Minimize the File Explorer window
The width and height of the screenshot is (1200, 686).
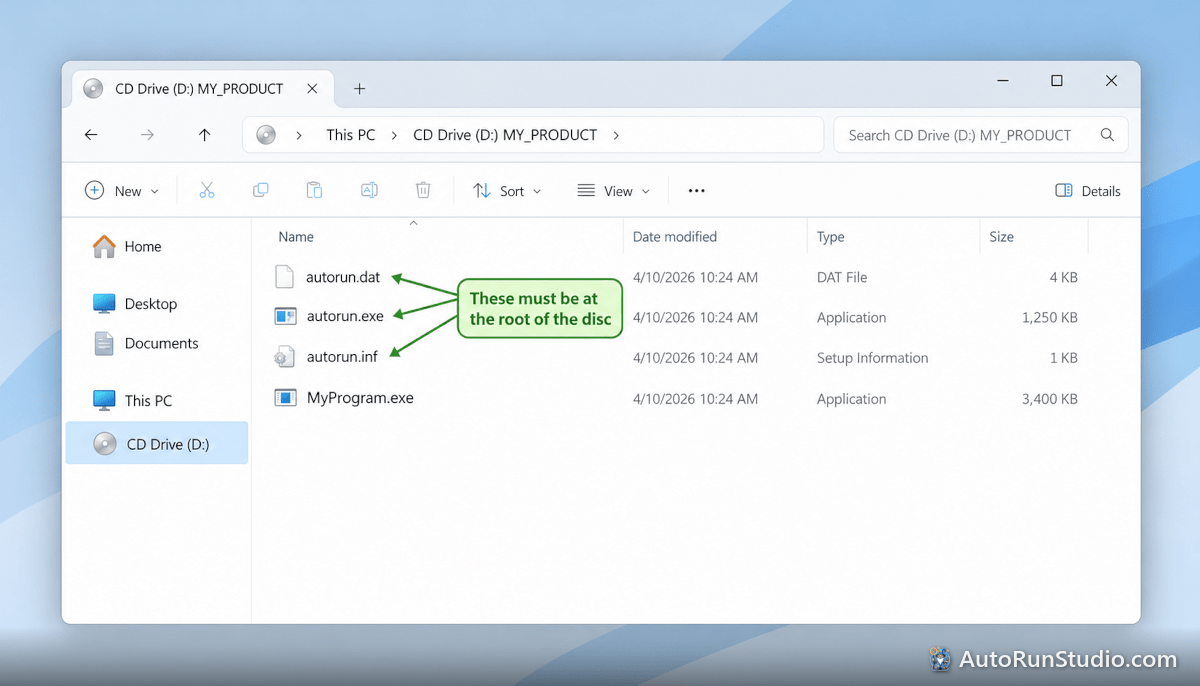[1002, 81]
